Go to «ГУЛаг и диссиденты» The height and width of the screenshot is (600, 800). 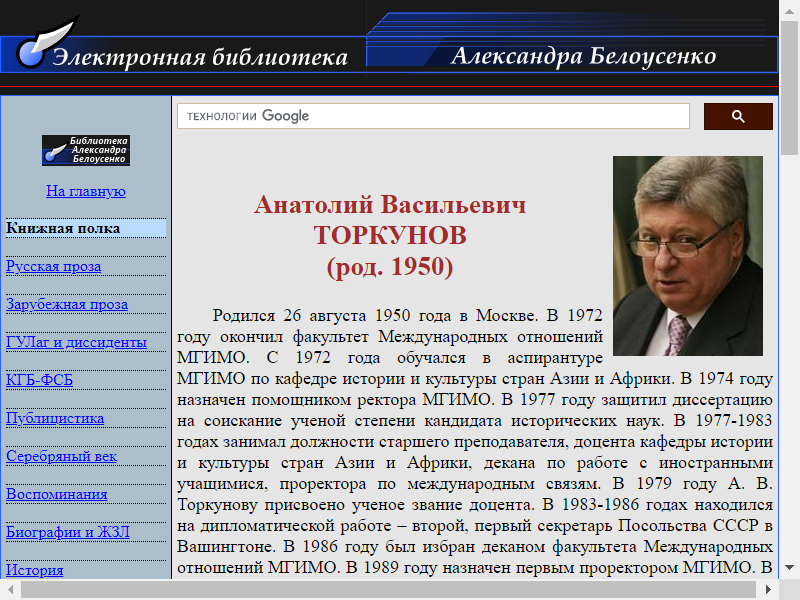[x=76, y=342]
